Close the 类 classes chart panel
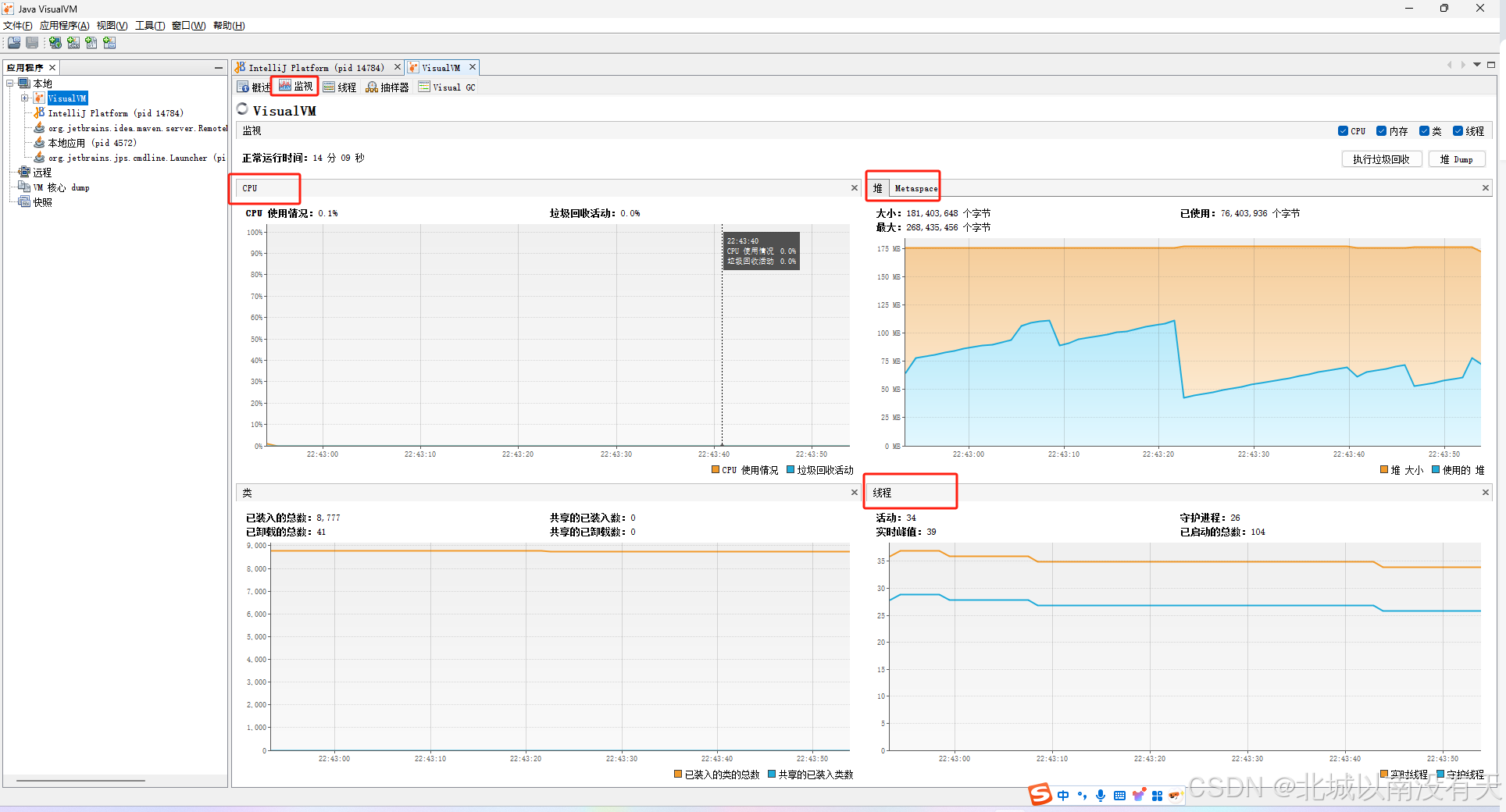This screenshot has height=812, width=1506. [x=854, y=493]
